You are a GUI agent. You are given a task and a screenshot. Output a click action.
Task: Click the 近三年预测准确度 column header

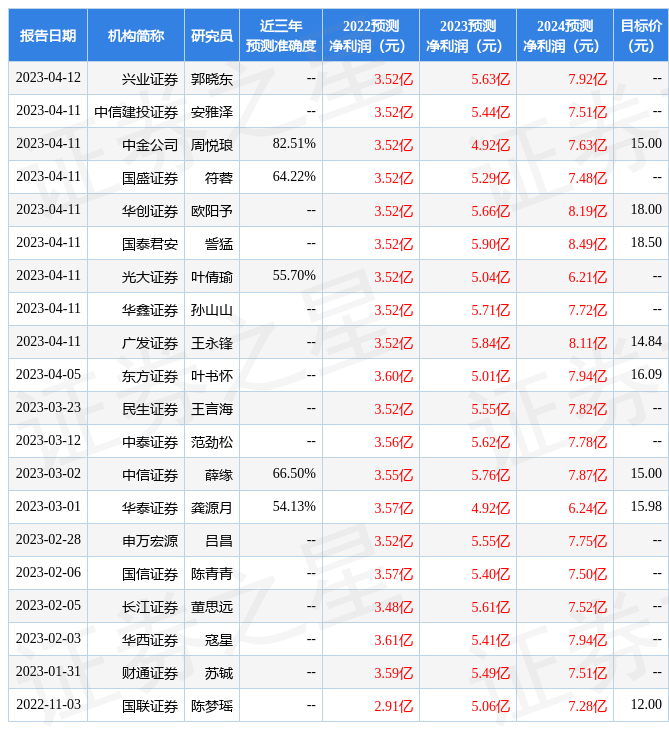(x=281, y=35)
